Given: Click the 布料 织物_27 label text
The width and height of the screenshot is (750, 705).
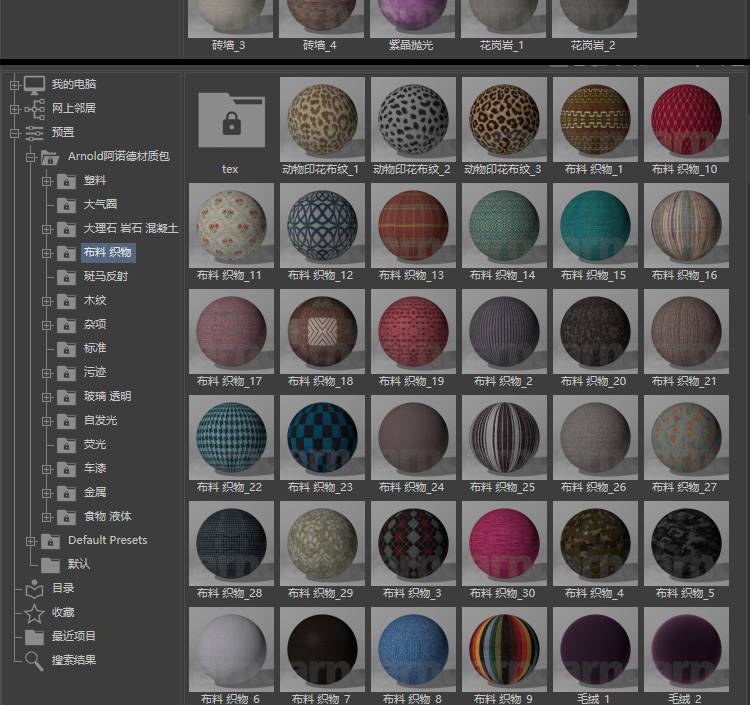Looking at the screenshot, I should point(684,487).
